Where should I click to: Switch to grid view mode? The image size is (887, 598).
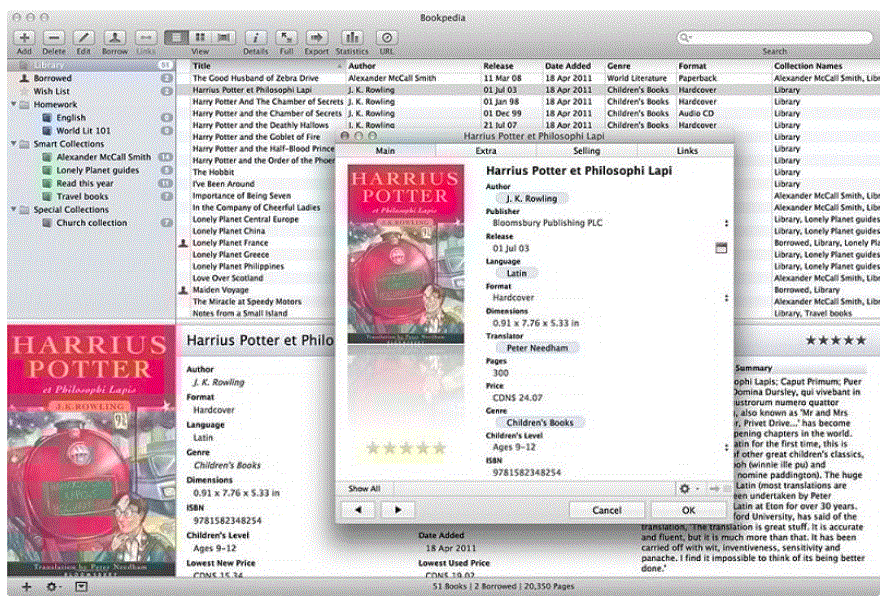coord(200,37)
